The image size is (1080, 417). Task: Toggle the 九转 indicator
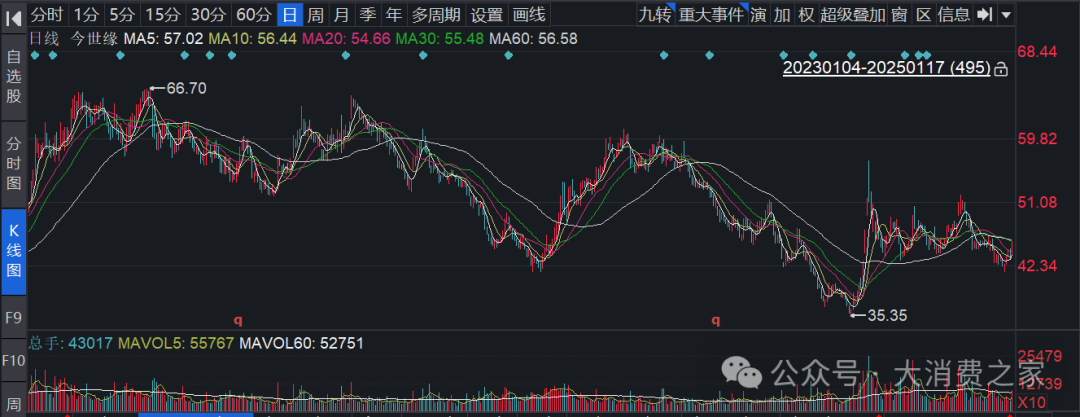[x=655, y=14]
